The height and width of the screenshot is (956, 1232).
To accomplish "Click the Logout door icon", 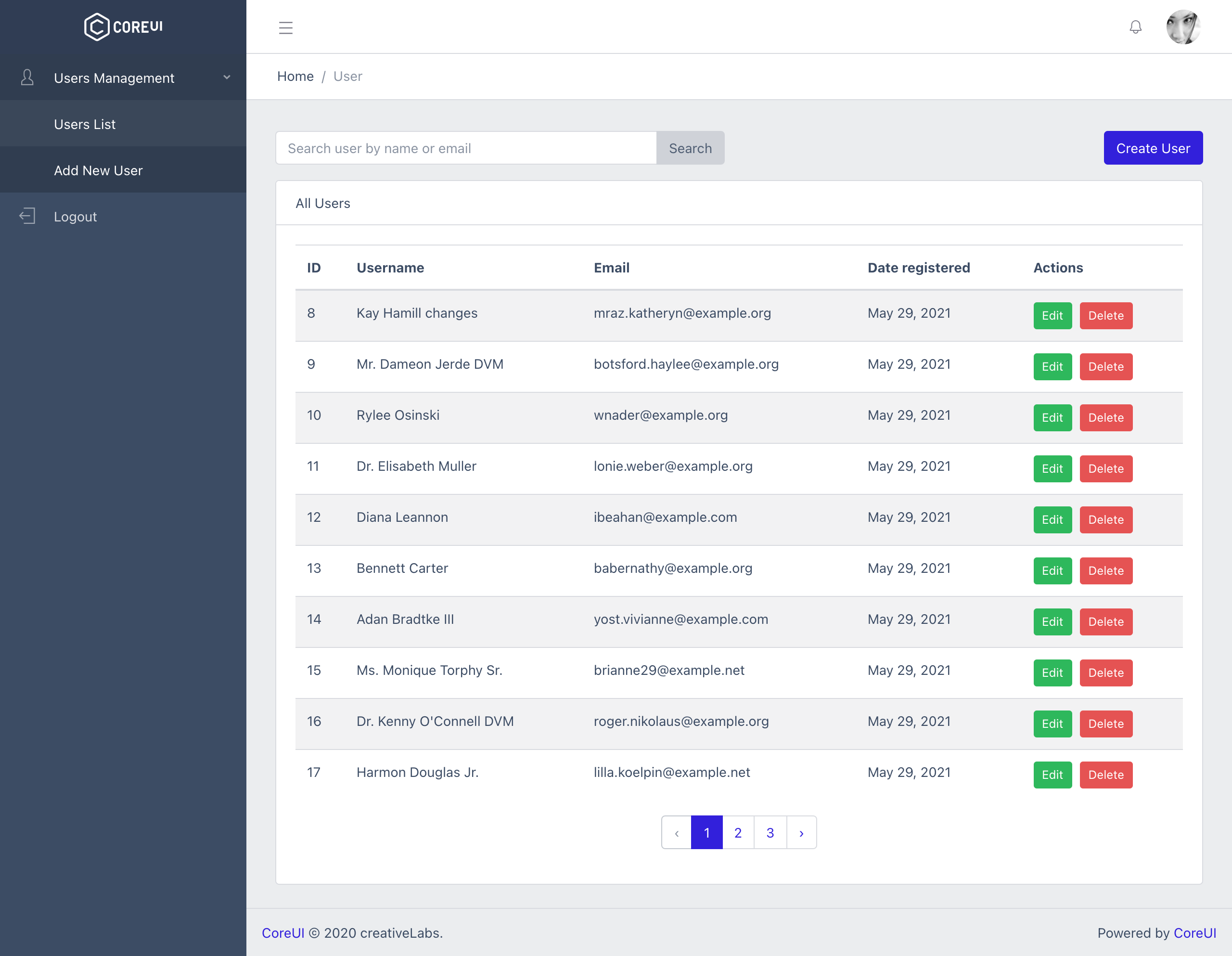I will (x=27, y=216).
